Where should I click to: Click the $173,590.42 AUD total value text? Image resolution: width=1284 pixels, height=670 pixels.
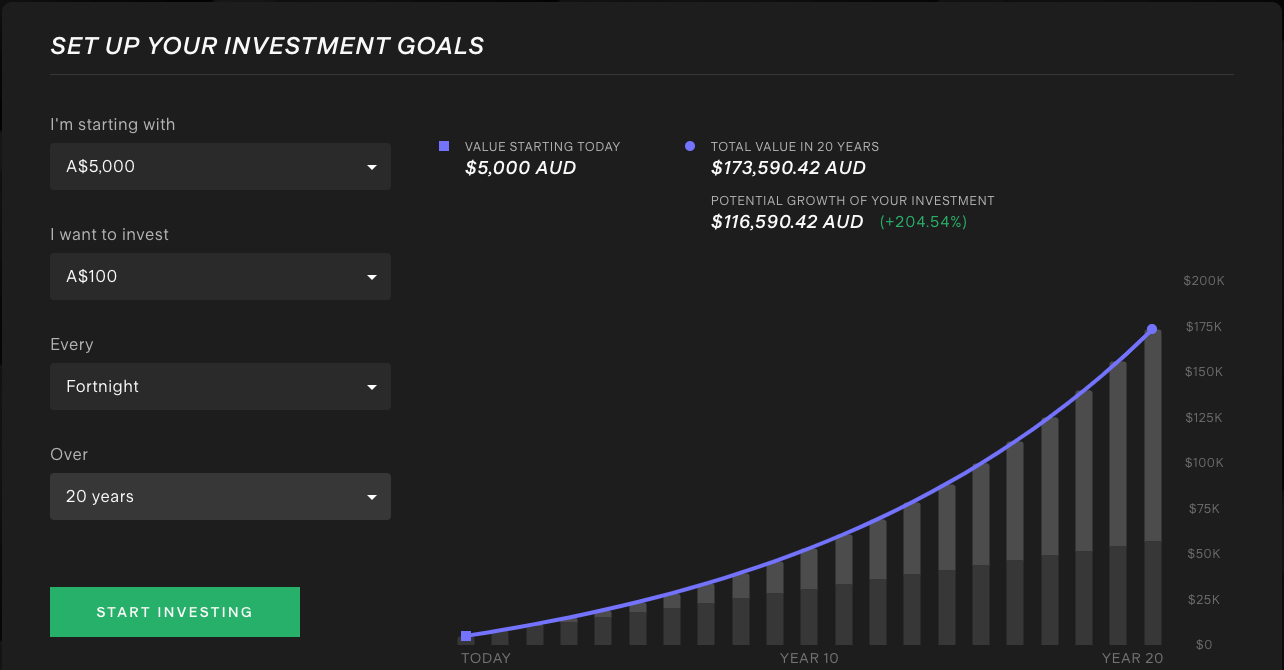787,167
